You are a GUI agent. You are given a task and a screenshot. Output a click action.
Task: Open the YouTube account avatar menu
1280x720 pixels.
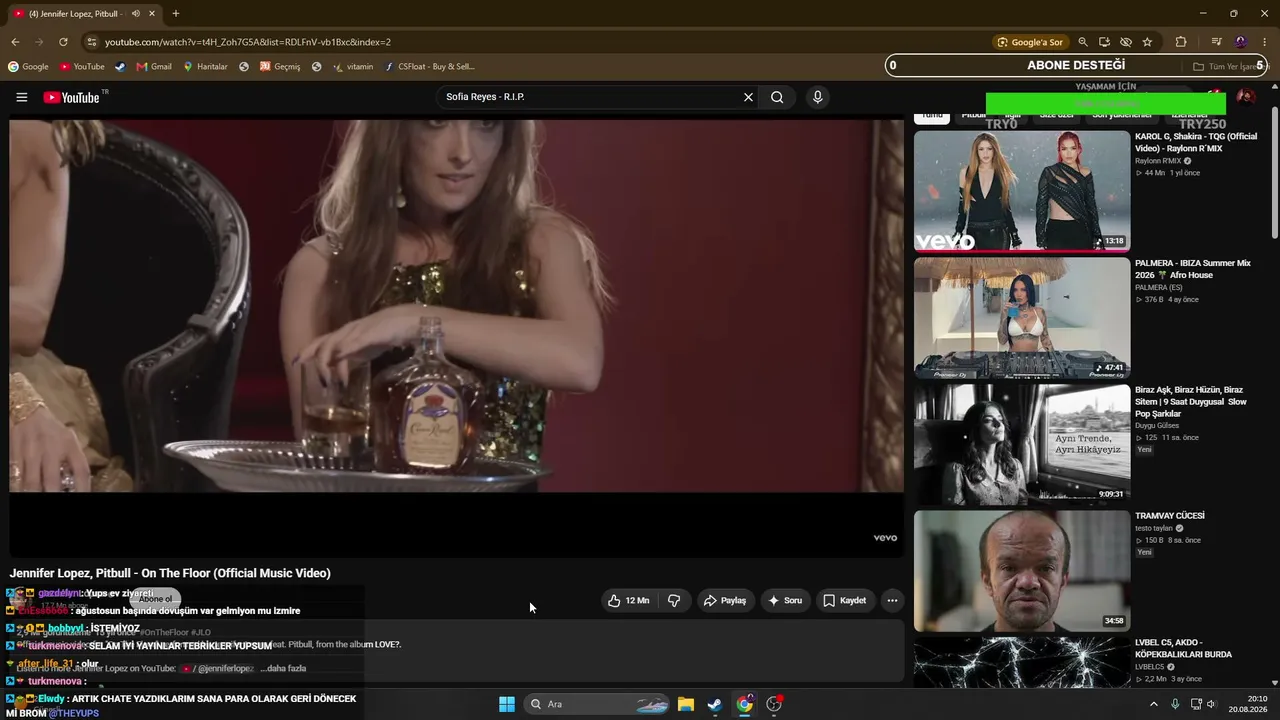pos(1245,97)
